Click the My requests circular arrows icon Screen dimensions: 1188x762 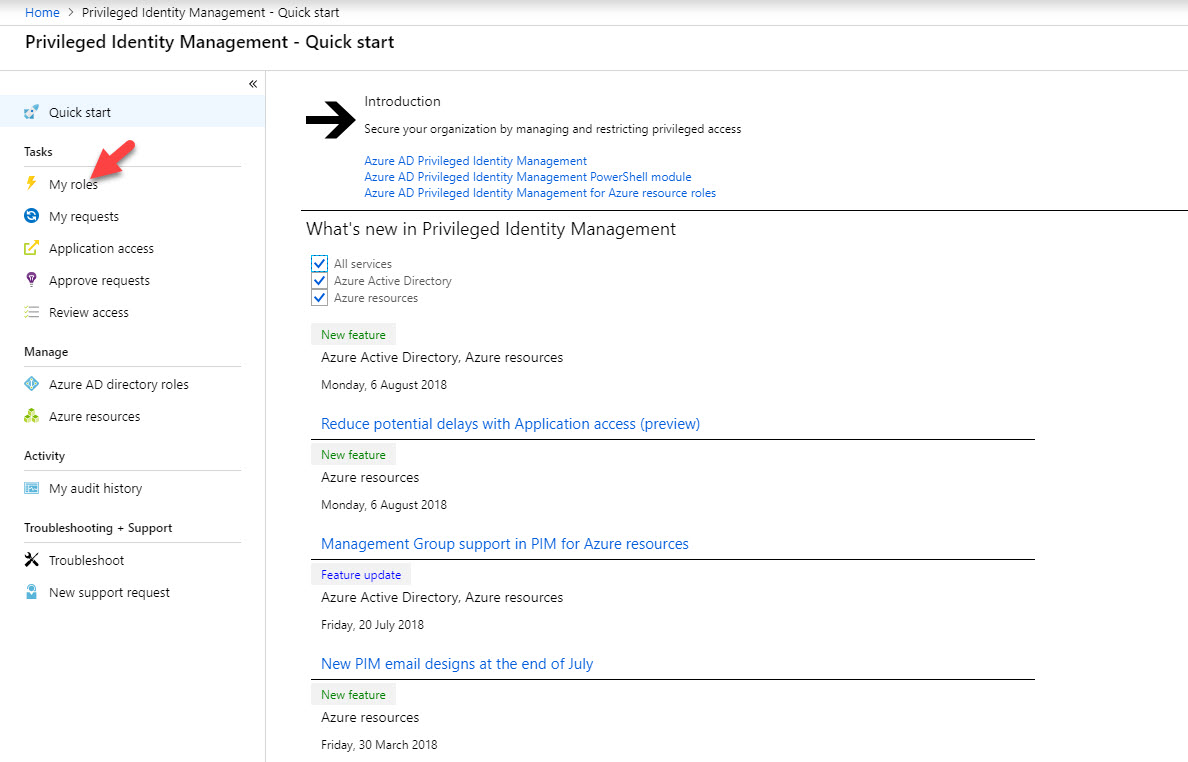31,216
